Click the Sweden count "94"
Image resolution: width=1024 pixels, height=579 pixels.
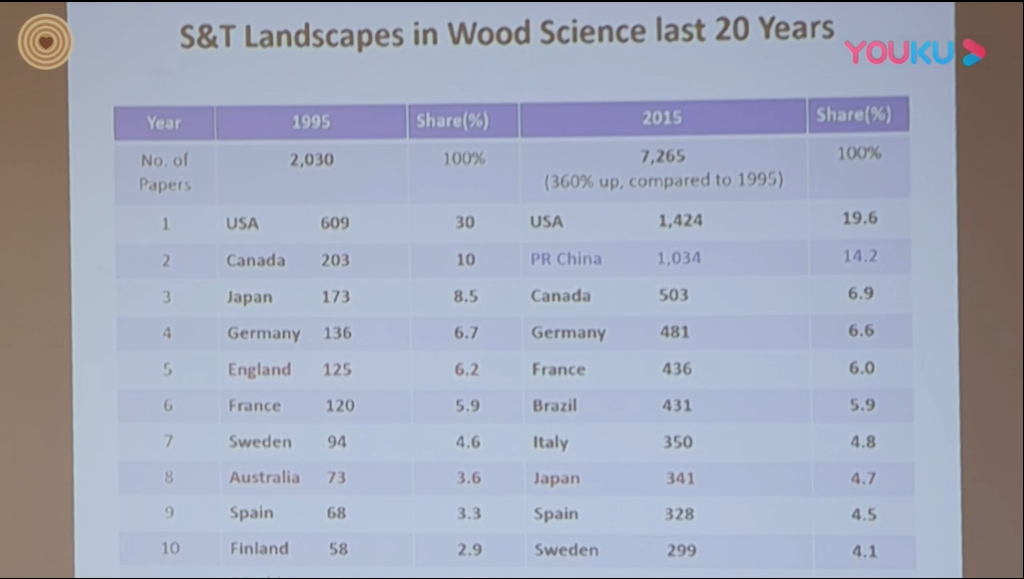[x=337, y=442]
